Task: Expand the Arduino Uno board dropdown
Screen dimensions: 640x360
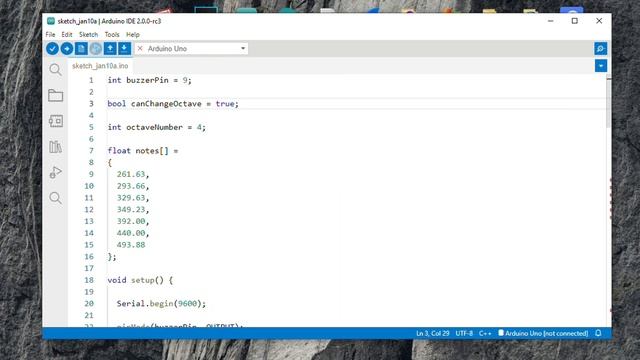Action: (243, 49)
